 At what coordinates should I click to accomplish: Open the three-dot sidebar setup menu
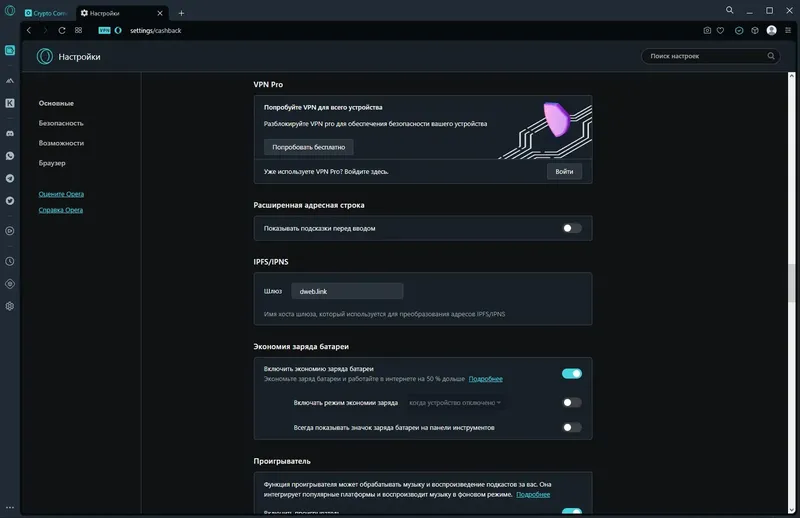(x=10, y=507)
